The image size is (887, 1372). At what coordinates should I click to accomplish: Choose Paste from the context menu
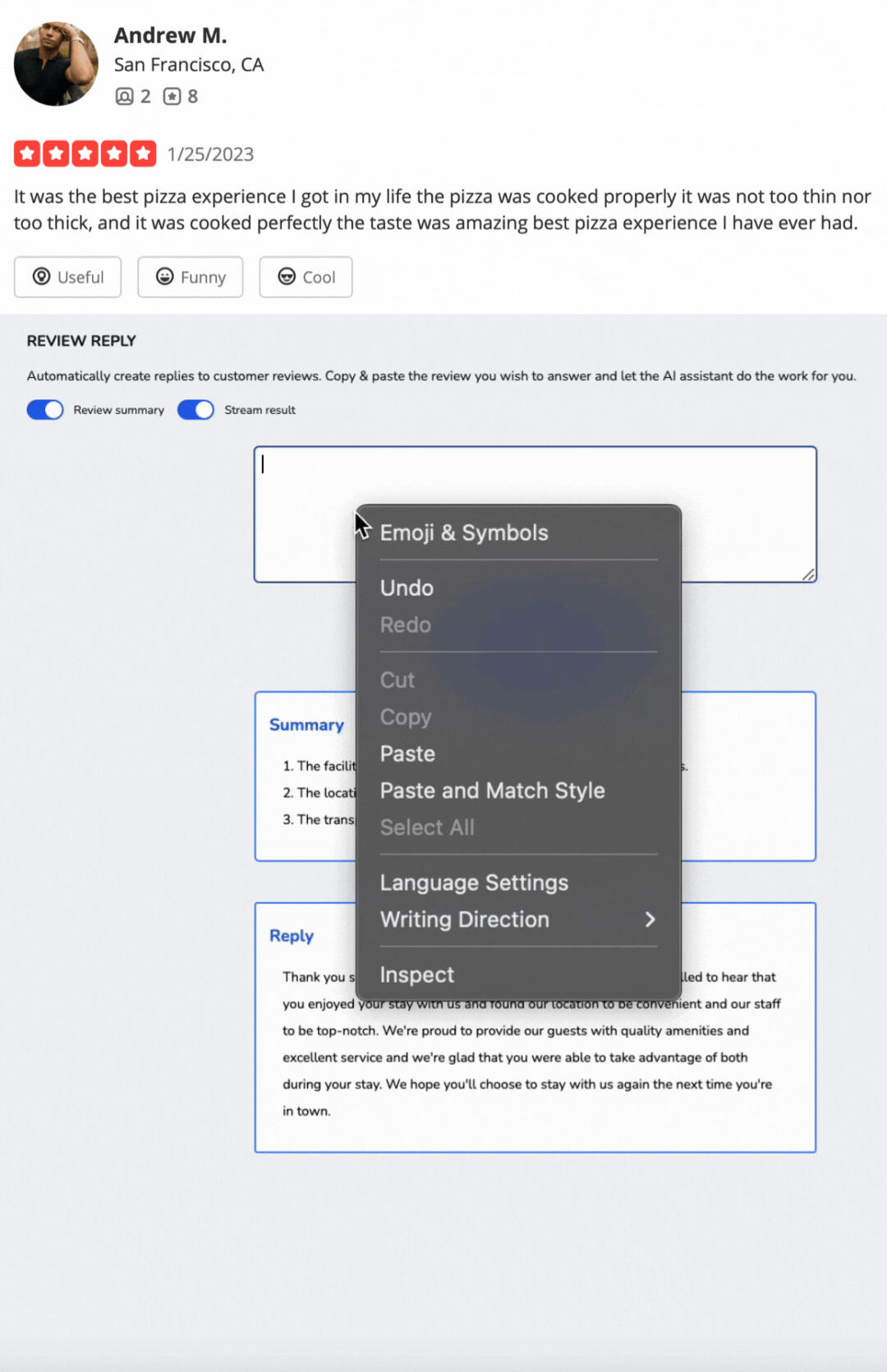518,753
